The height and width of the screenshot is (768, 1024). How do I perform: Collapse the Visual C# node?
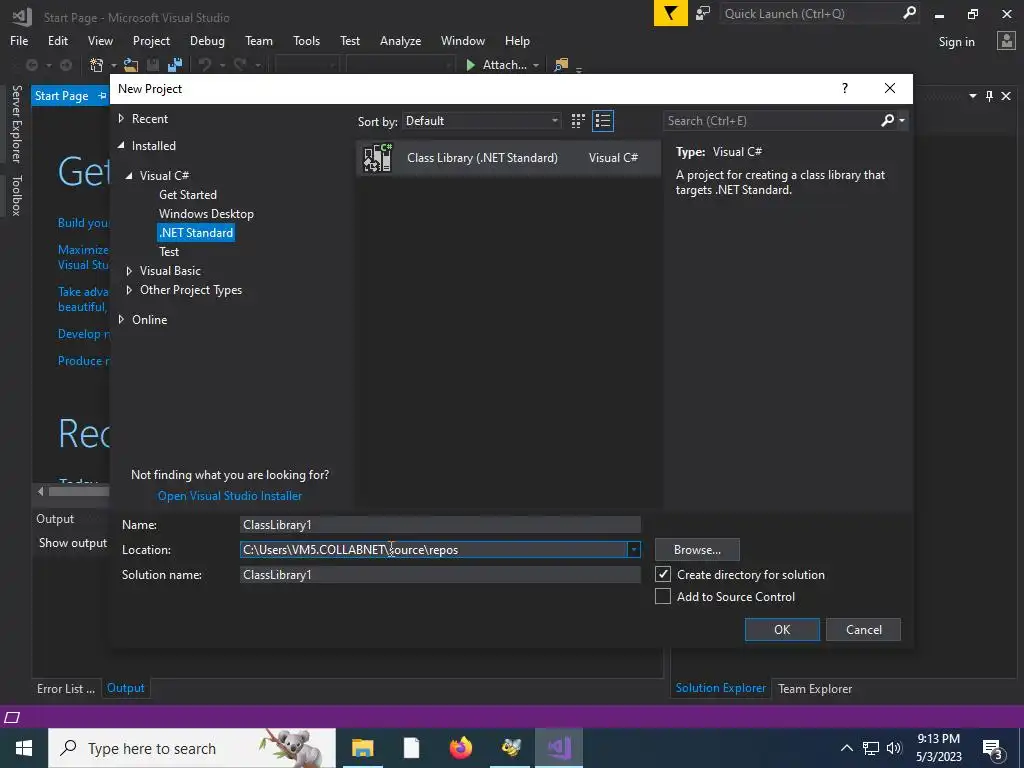click(129, 176)
